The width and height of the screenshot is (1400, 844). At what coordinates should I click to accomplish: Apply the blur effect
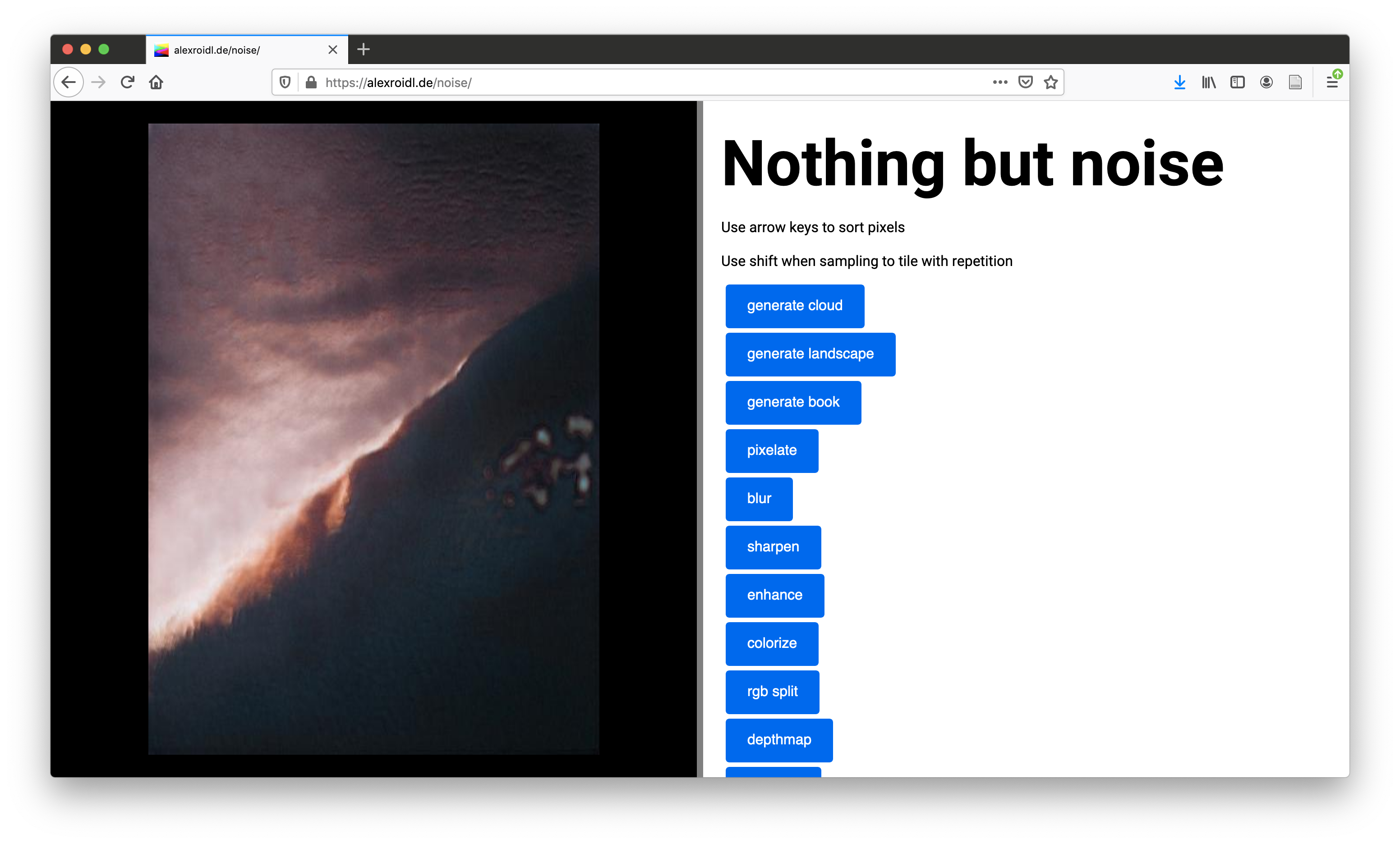[x=759, y=499]
